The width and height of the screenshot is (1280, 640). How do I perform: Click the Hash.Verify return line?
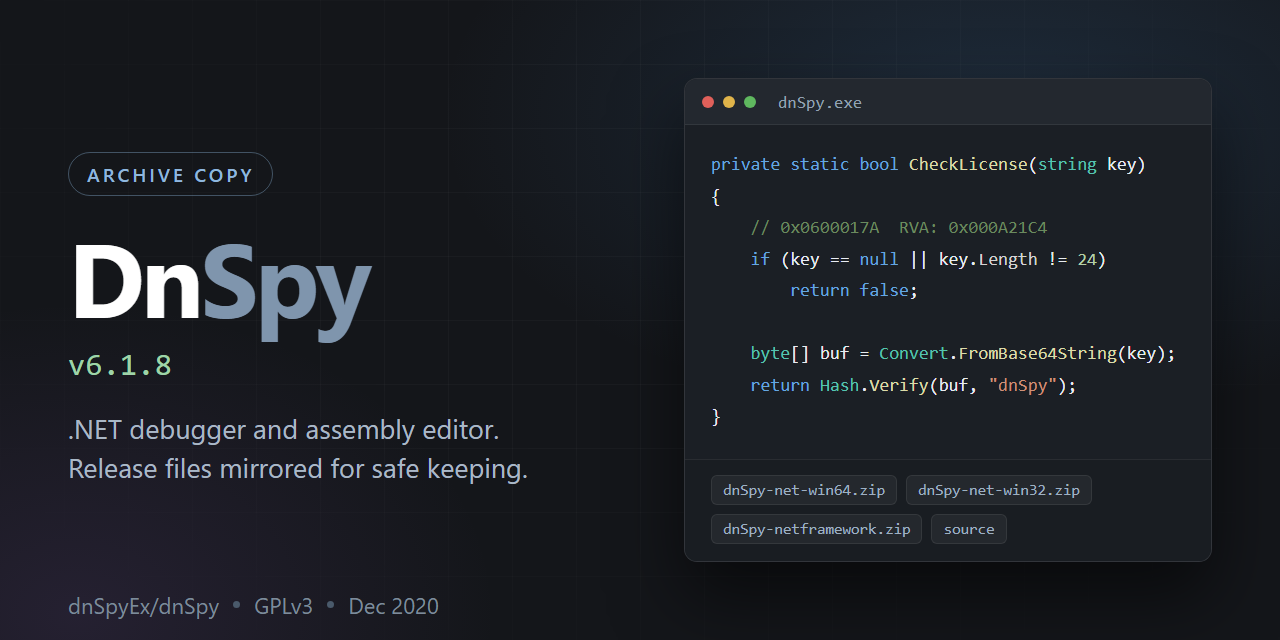click(913, 385)
